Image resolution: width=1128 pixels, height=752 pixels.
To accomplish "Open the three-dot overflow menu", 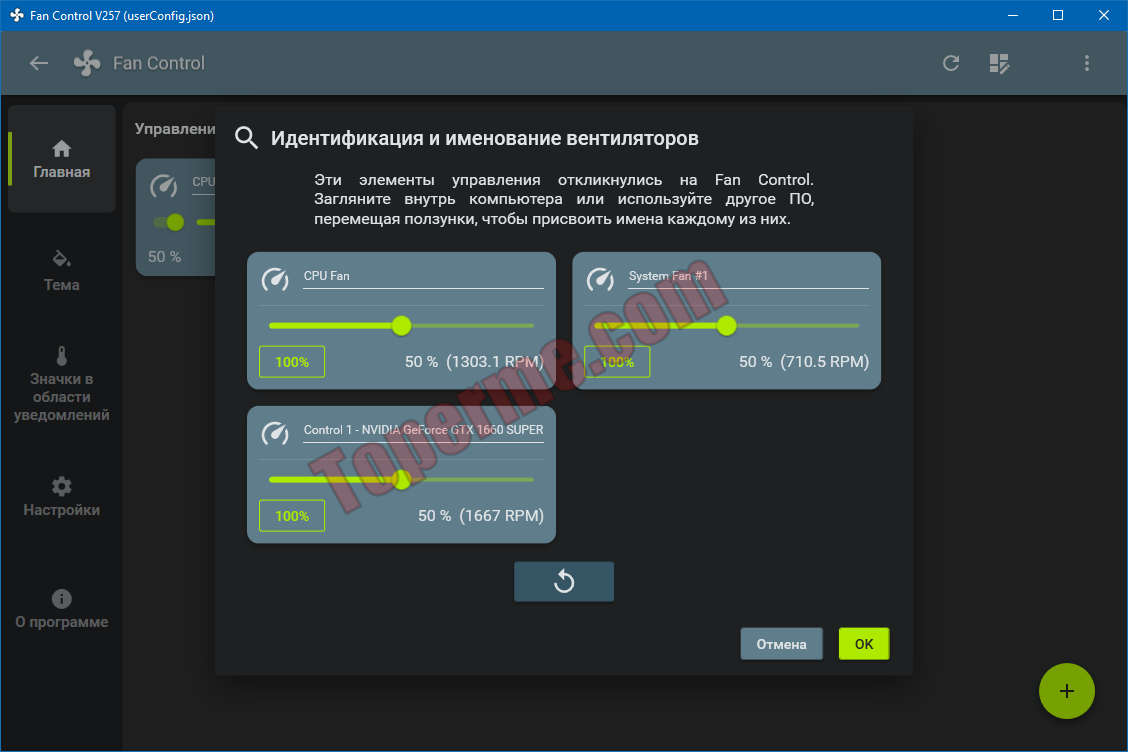I will tap(1087, 63).
